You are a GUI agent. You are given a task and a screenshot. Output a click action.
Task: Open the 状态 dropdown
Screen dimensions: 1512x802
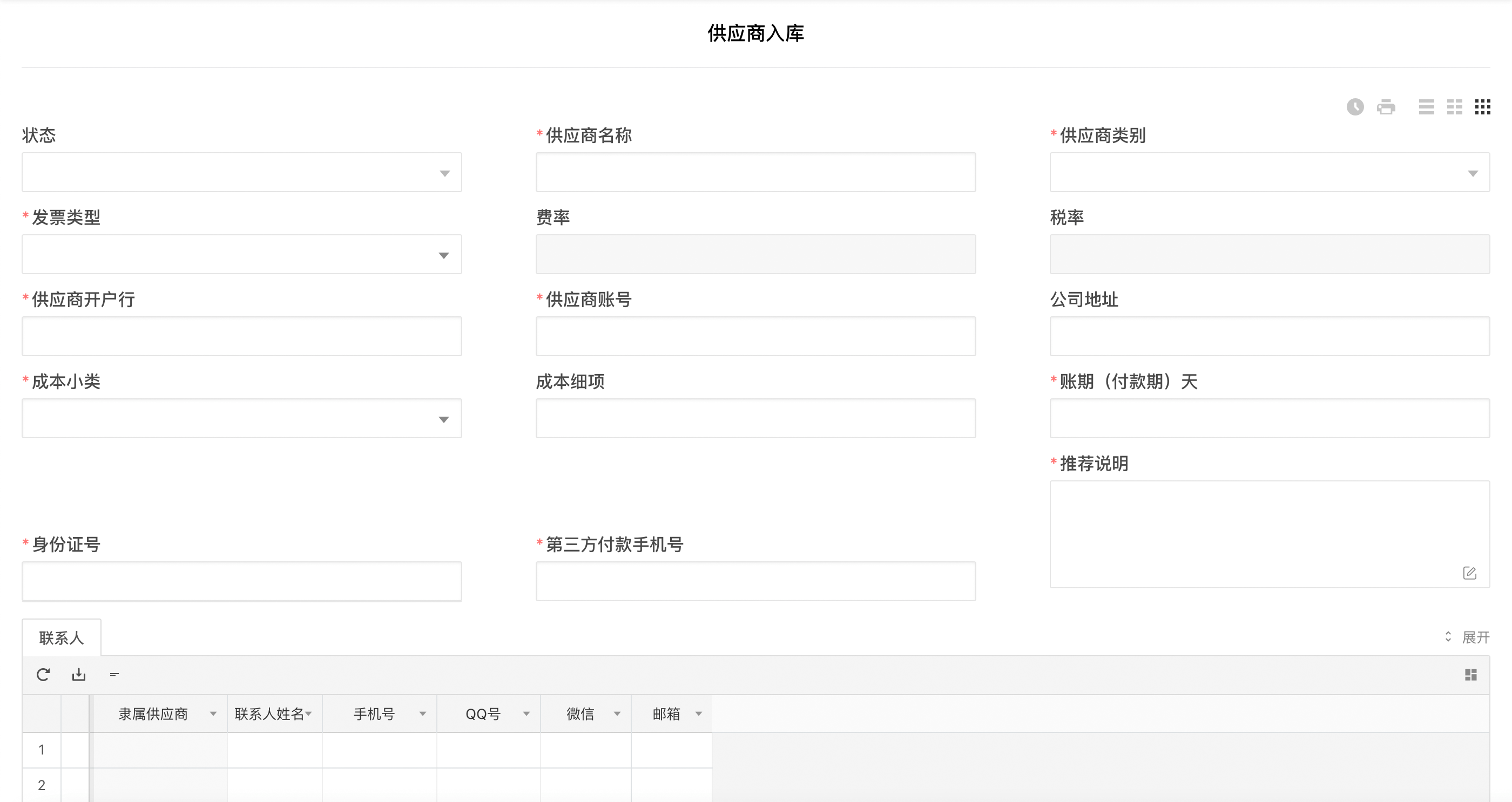click(242, 172)
